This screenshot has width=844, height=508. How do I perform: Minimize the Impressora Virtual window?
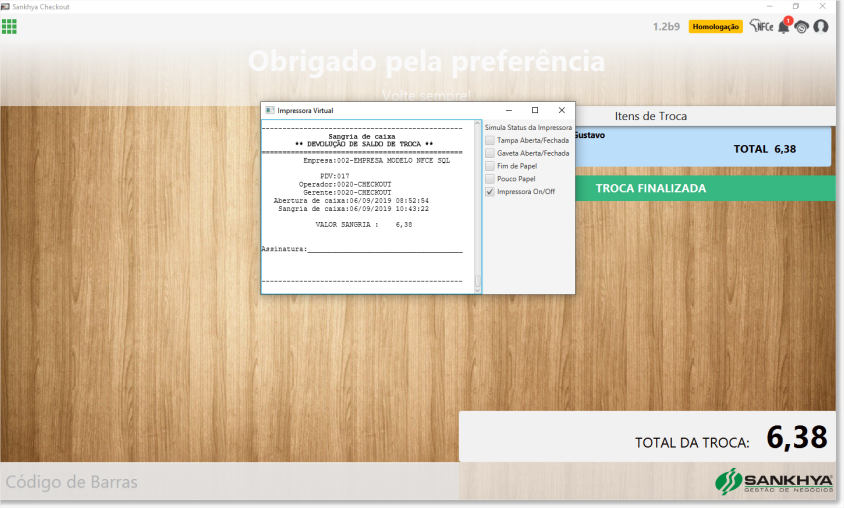coord(509,110)
